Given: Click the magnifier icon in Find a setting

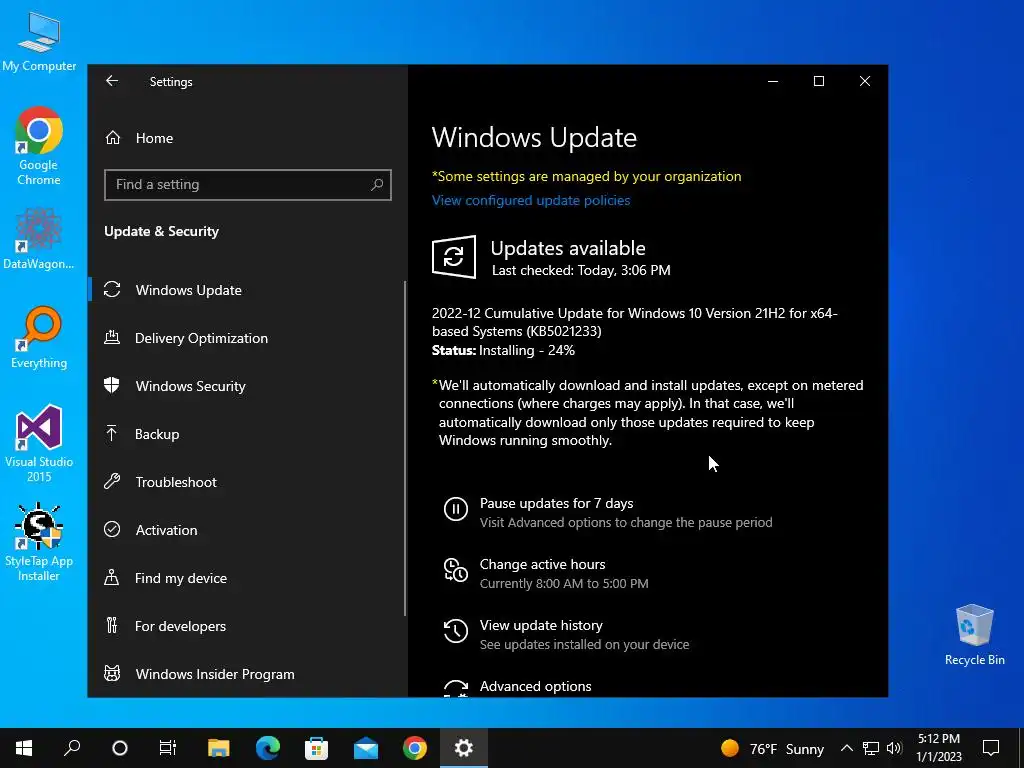Looking at the screenshot, I should [x=377, y=185].
